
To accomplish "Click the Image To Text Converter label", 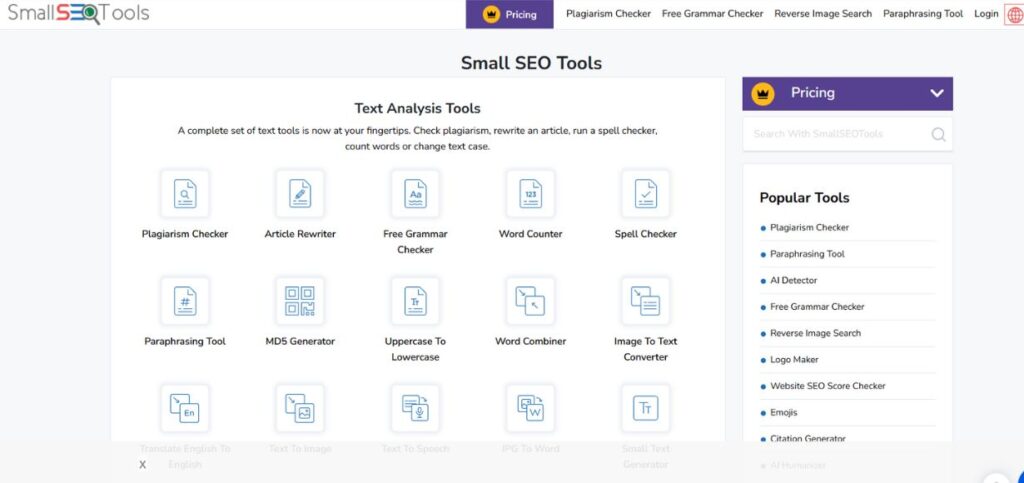I will [646, 349].
